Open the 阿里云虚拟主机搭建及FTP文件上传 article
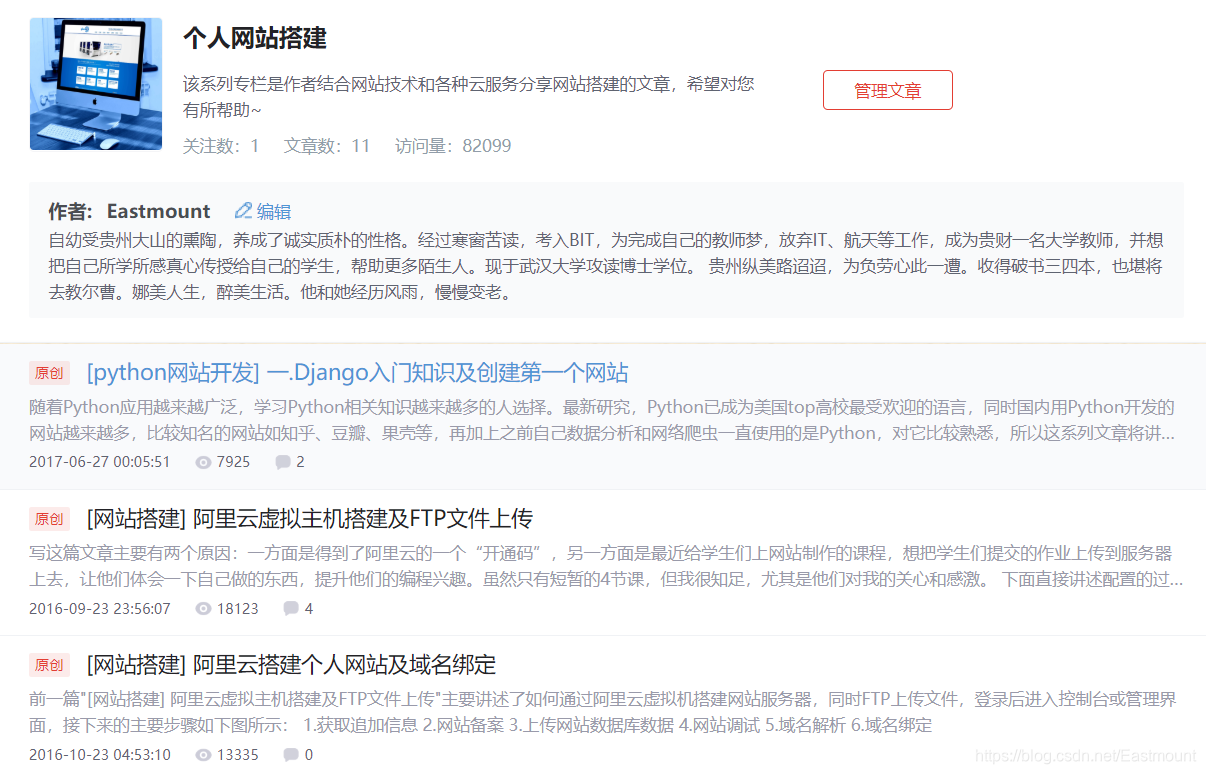Viewport: 1206px width, 774px height. tap(307, 518)
